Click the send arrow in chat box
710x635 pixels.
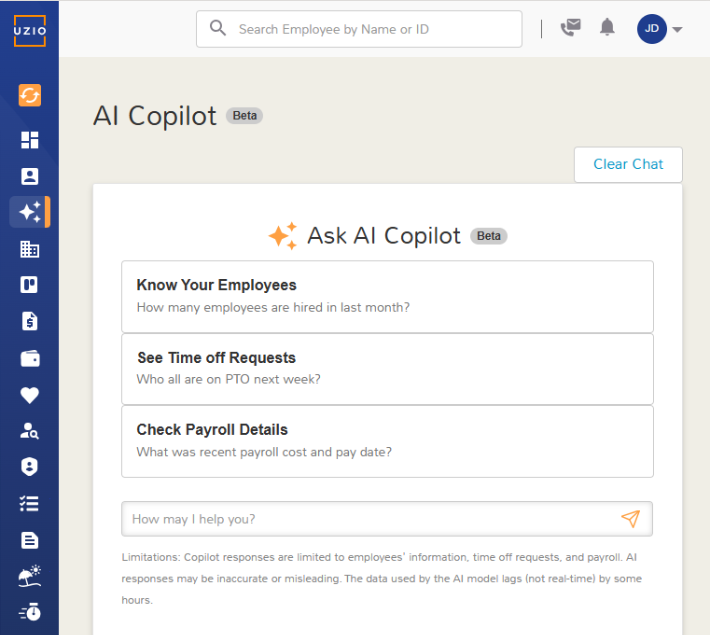coord(630,519)
